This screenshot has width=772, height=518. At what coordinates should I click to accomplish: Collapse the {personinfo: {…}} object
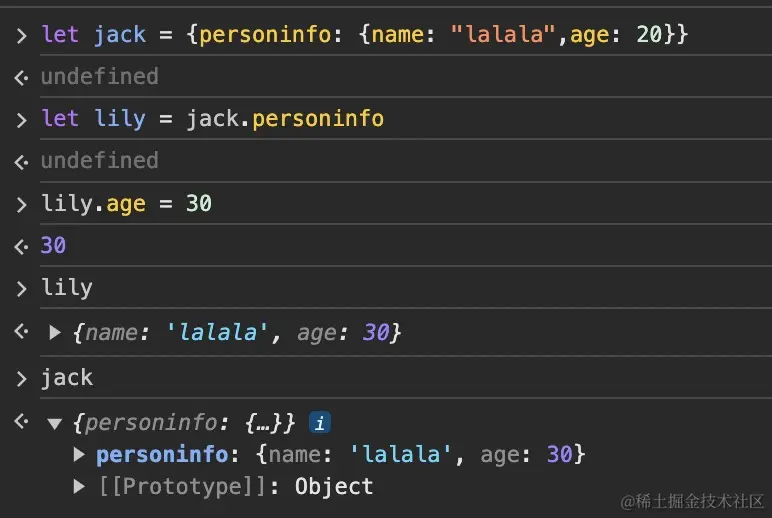(x=55, y=423)
